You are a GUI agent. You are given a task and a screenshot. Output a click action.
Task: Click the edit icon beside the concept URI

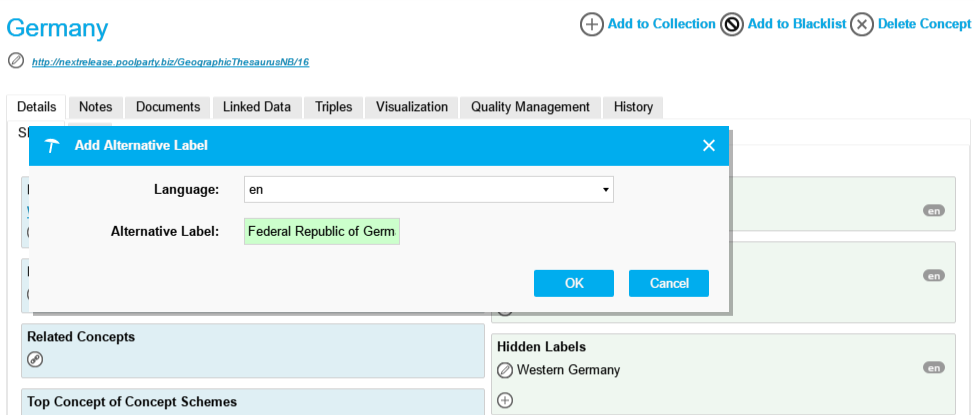pyautogui.click(x=15, y=61)
